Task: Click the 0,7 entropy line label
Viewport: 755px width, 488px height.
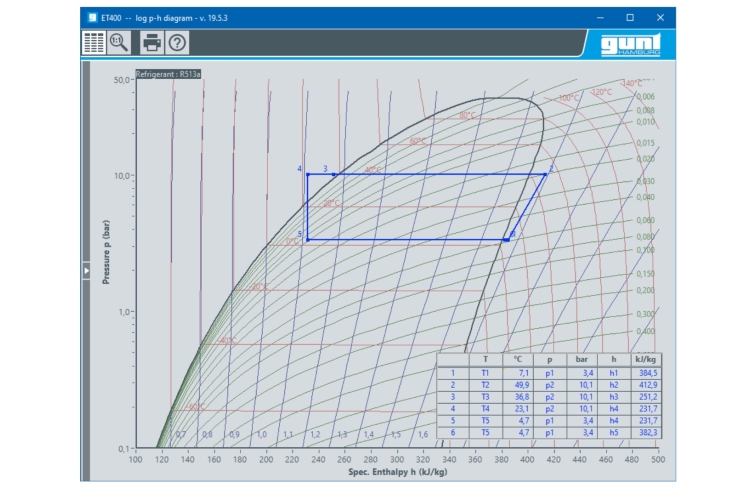Action: [181, 434]
